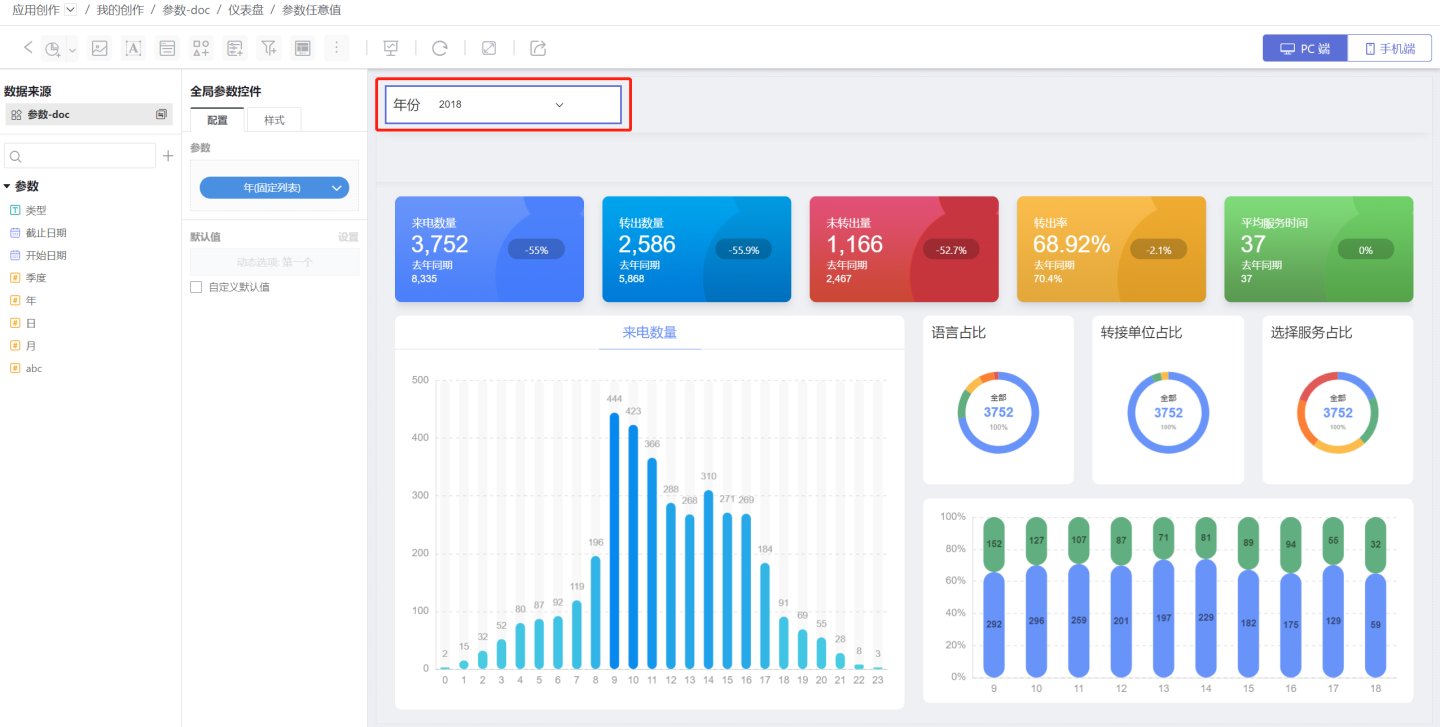The height and width of the screenshot is (727, 1440).
Task: Click the add image icon in the toolbar
Action: click(x=99, y=48)
